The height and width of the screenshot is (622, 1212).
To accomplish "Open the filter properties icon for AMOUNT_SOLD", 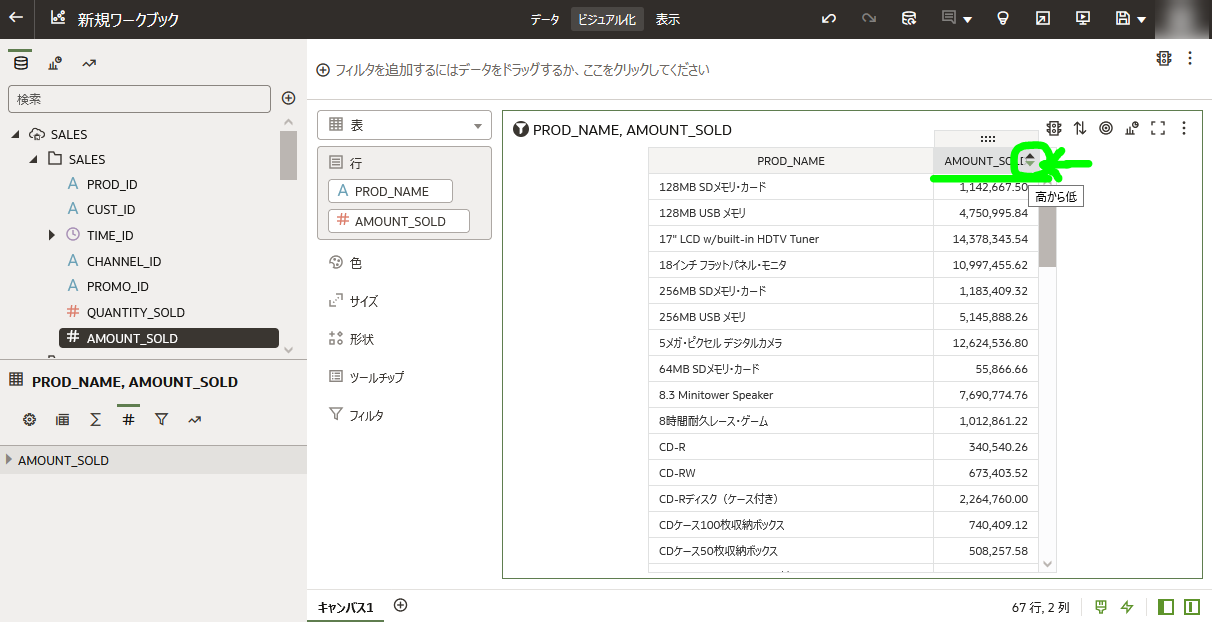I will pyautogui.click(x=161, y=419).
